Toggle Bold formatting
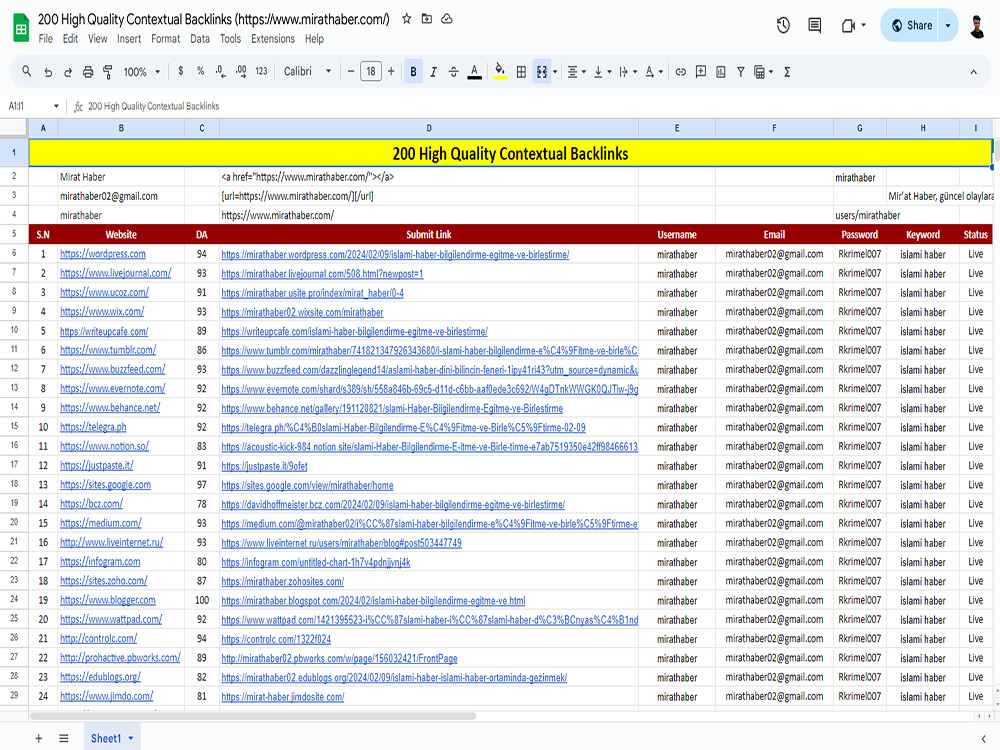 [413, 71]
